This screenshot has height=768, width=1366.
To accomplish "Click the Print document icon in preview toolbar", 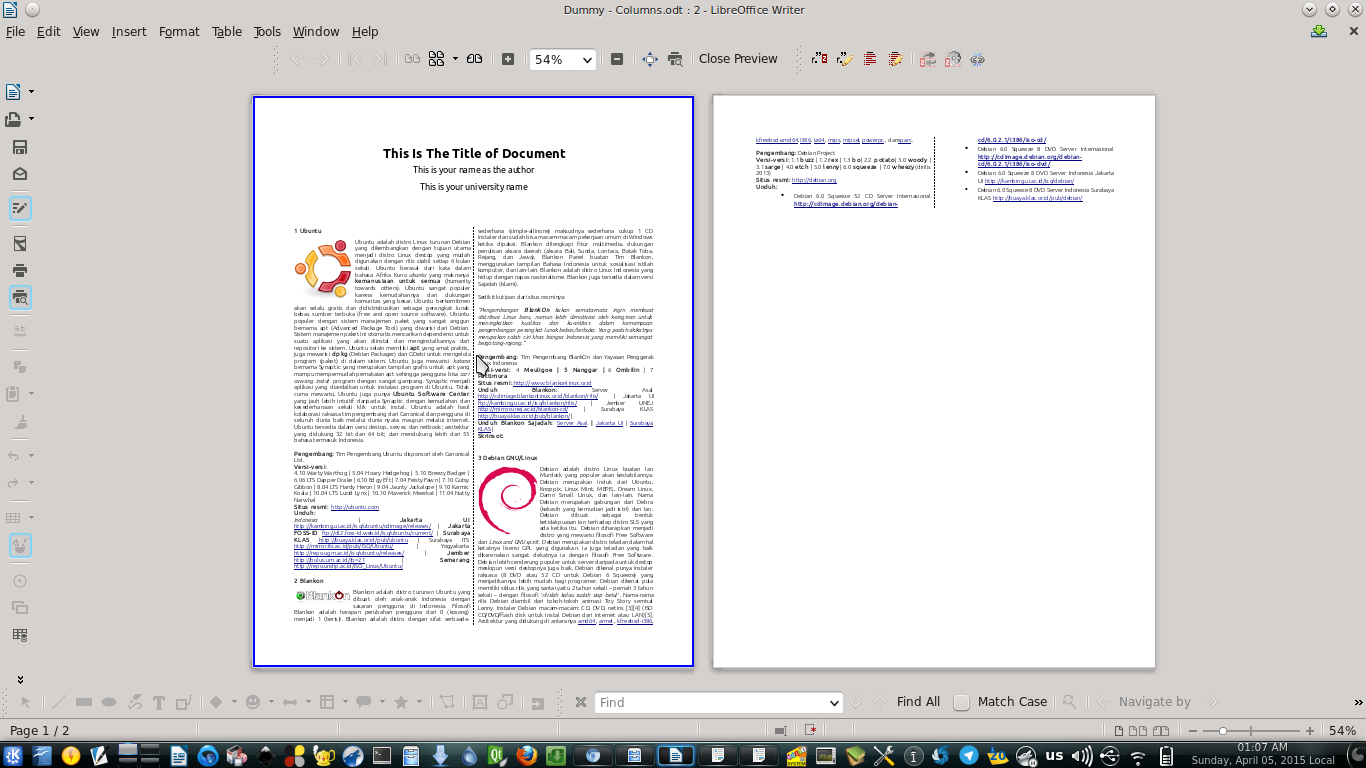I will (x=676, y=59).
